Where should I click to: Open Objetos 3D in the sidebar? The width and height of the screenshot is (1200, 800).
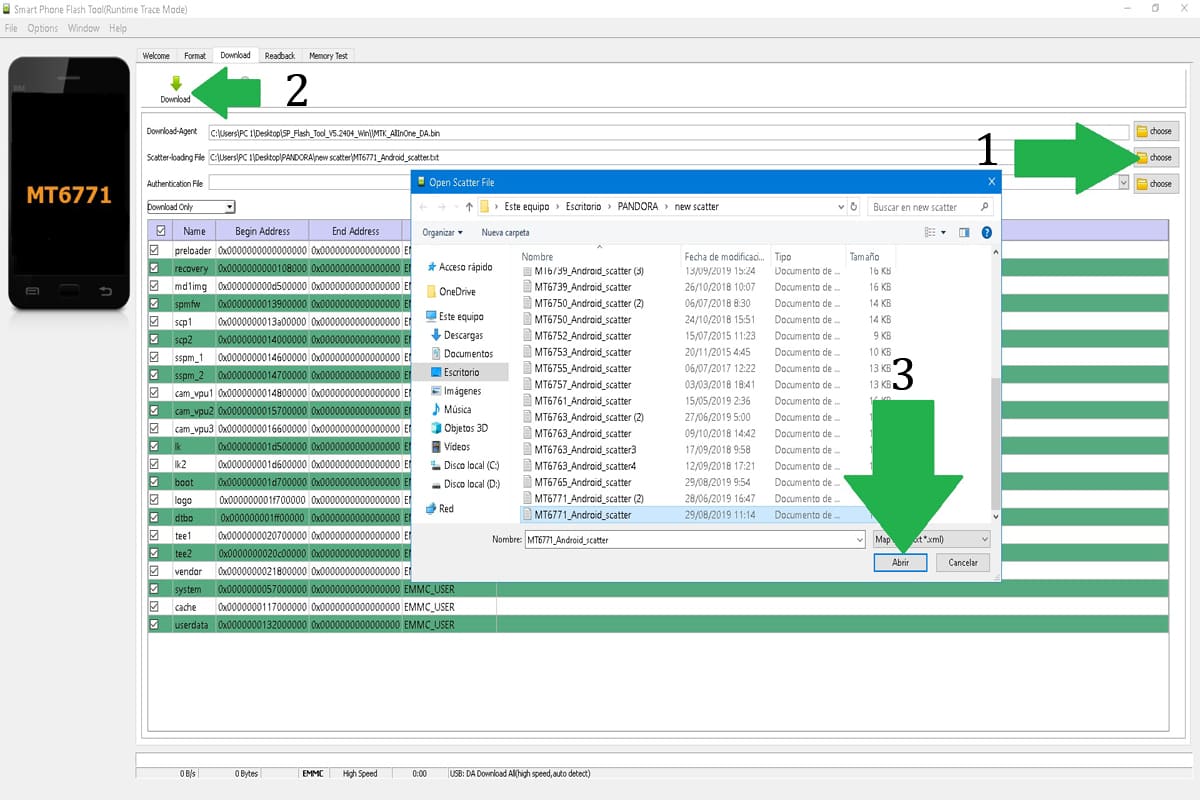click(x=459, y=428)
